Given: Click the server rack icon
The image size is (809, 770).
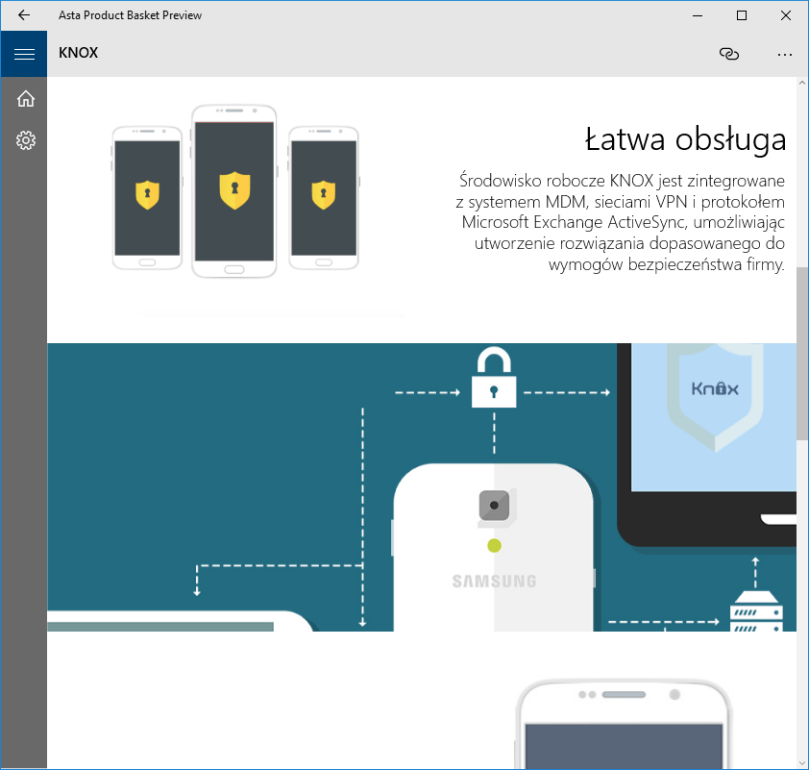Looking at the screenshot, I should 757,609.
